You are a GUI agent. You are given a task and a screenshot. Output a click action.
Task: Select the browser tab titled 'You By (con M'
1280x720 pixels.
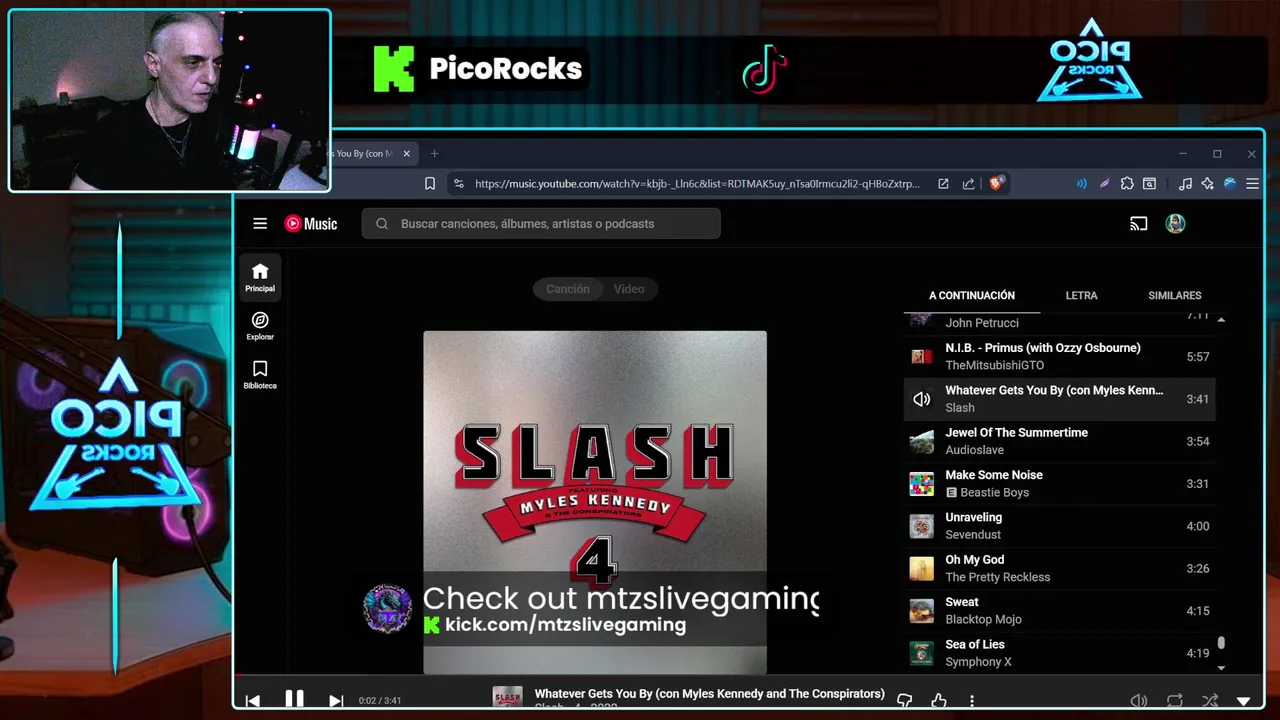367,154
